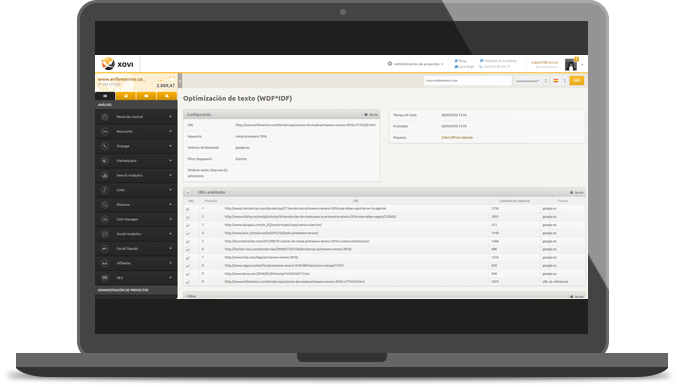Open the Panel de control sidebar icon
Image resolution: width=678 pixels, height=387 pixels.
105,117
